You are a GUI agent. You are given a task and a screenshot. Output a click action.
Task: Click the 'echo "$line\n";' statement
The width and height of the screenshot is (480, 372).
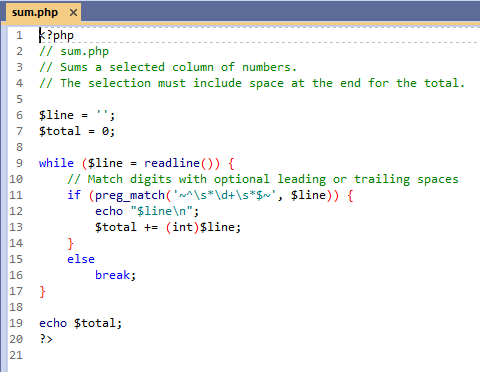(x=147, y=211)
